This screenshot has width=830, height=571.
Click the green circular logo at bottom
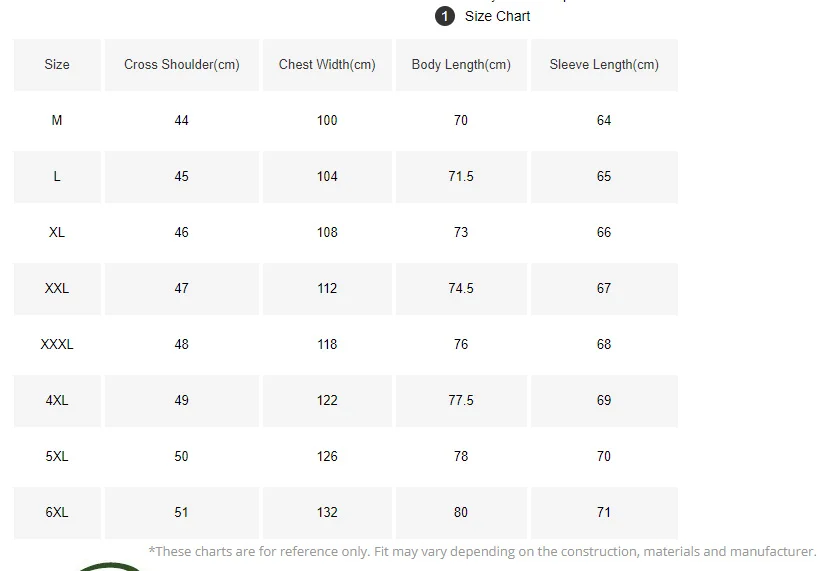tap(111, 567)
